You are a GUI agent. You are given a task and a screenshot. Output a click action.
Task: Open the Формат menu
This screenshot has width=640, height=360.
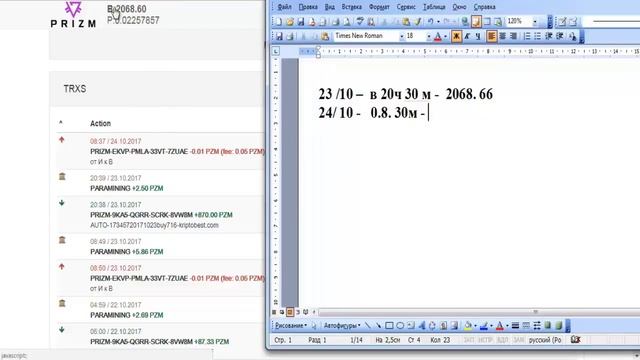[379, 7]
